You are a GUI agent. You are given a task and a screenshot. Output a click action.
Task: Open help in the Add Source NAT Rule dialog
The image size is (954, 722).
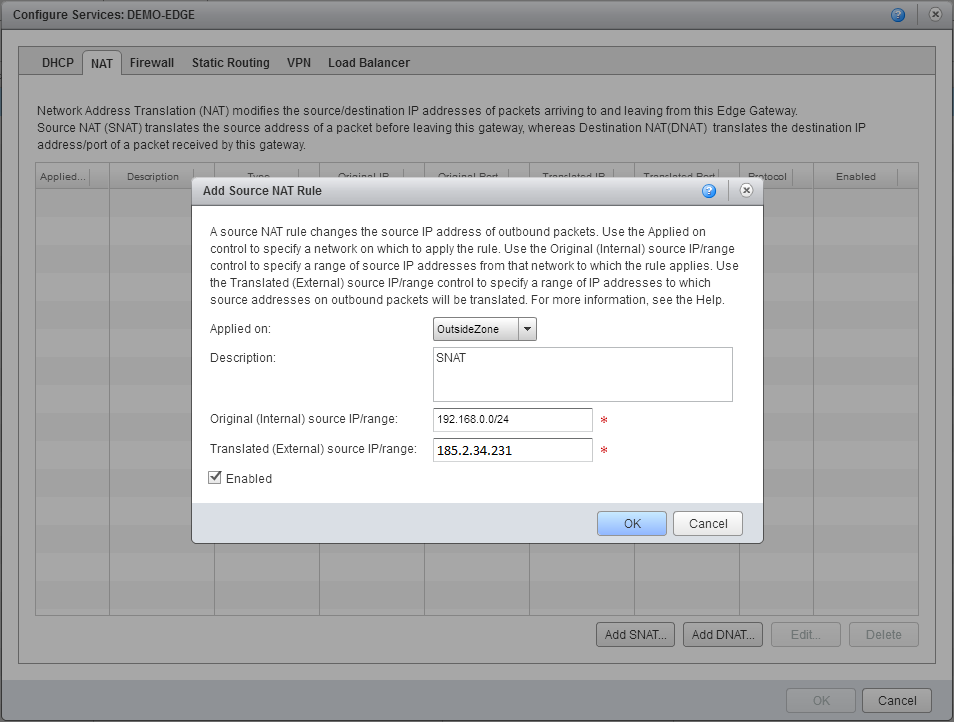point(709,191)
